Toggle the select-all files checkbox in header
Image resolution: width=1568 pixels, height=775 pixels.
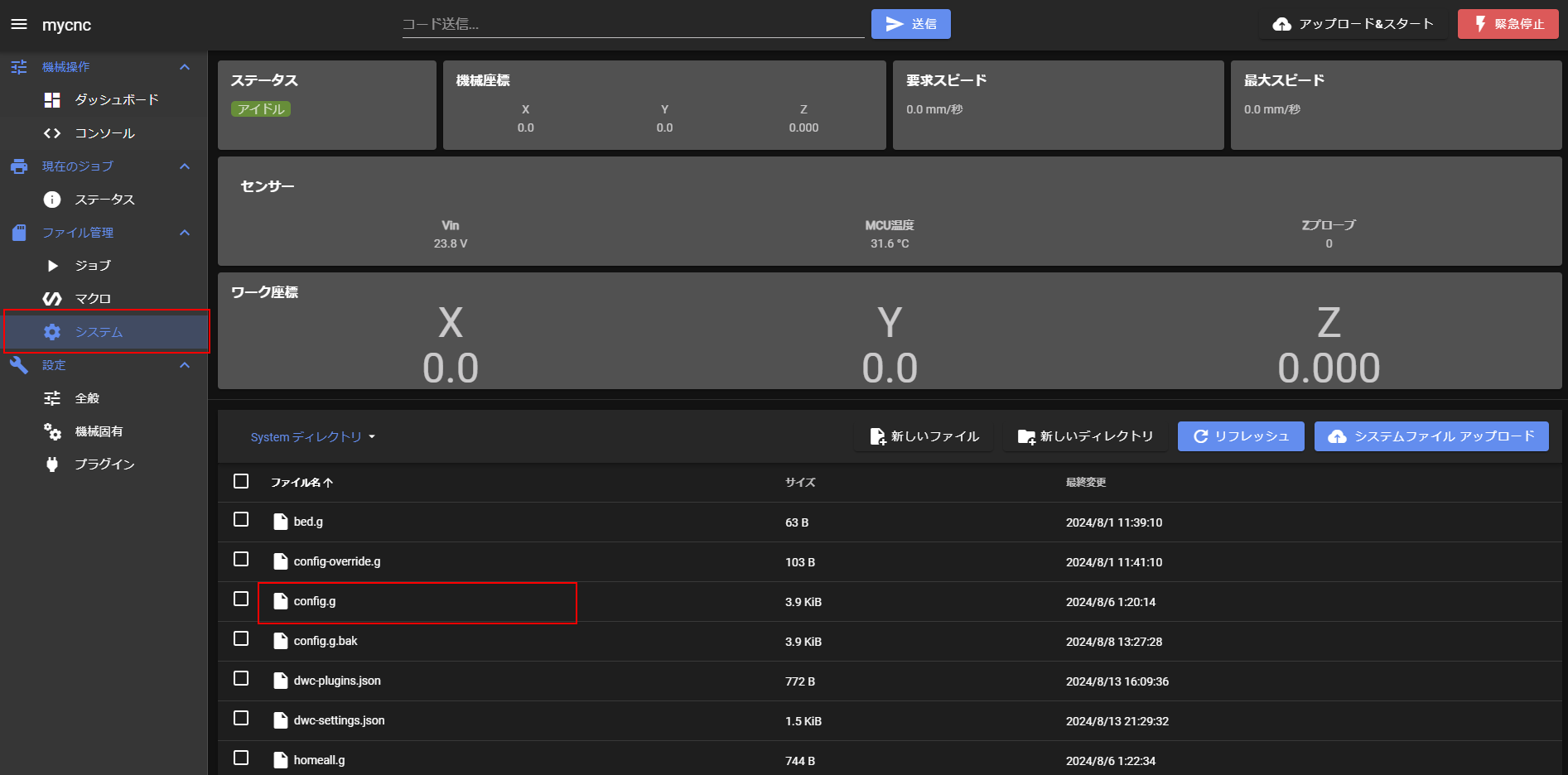coord(241,481)
